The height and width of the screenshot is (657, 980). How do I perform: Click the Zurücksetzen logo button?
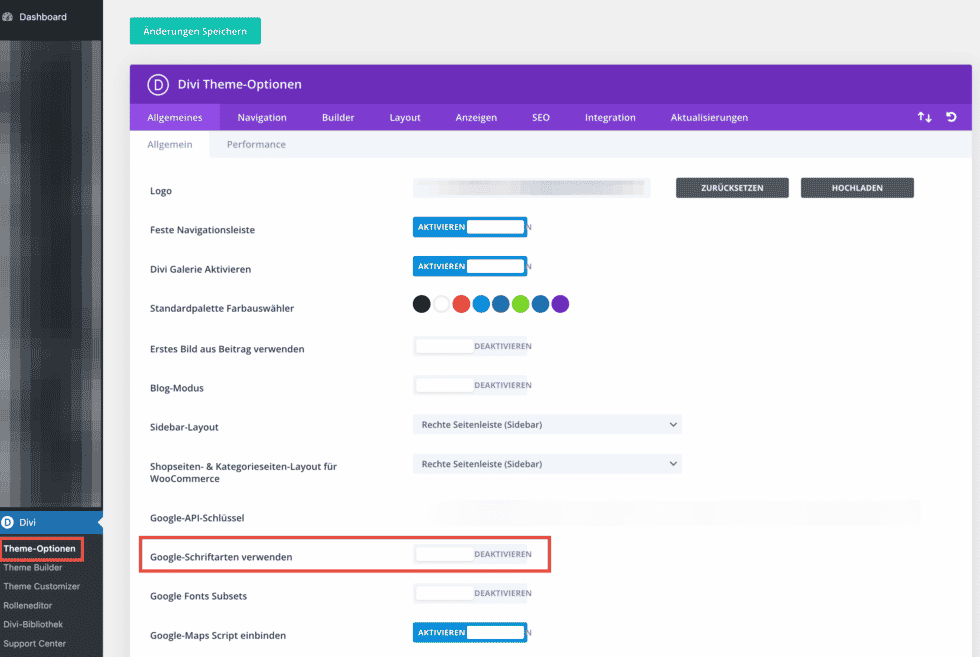click(732, 188)
